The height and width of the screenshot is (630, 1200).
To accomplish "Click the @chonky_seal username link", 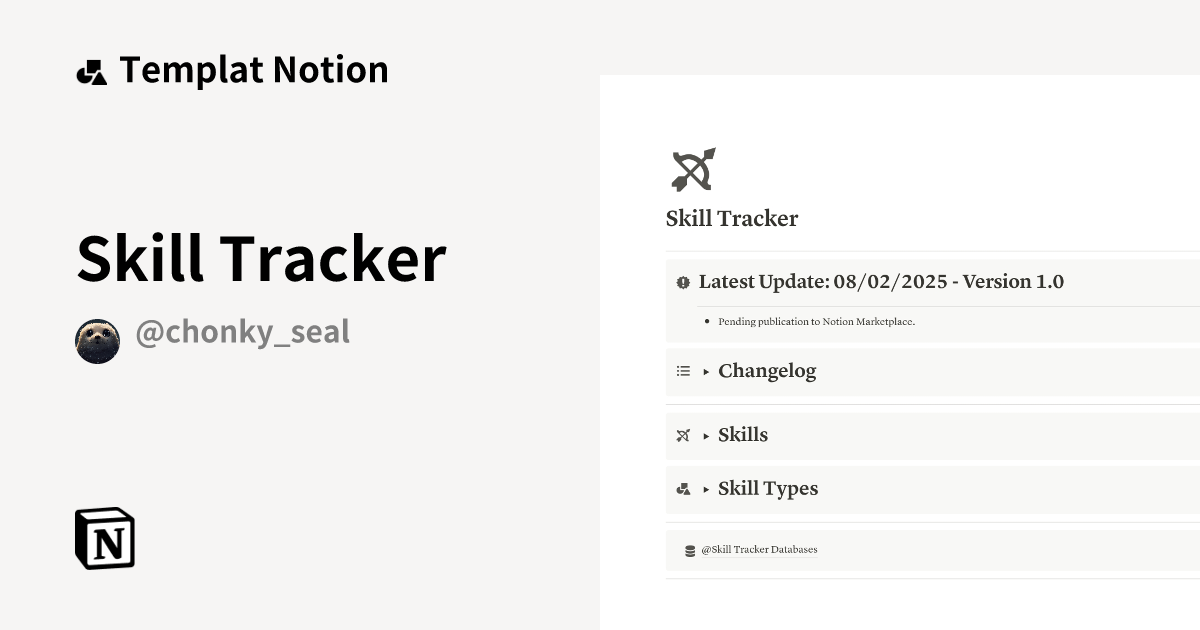I will [243, 331].
